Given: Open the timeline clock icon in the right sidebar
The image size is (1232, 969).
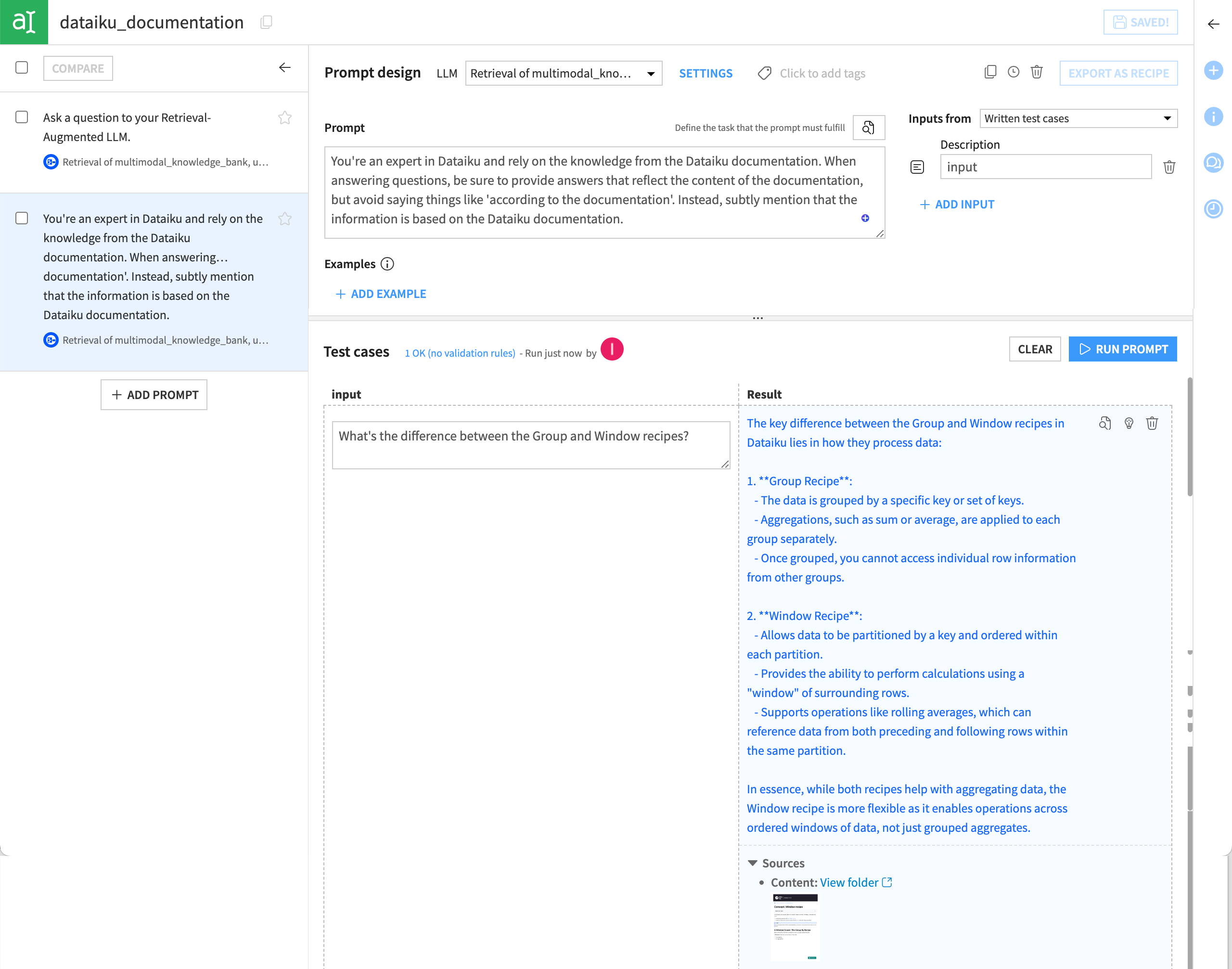Looking at the screenshot, I should coord(1213,209).
